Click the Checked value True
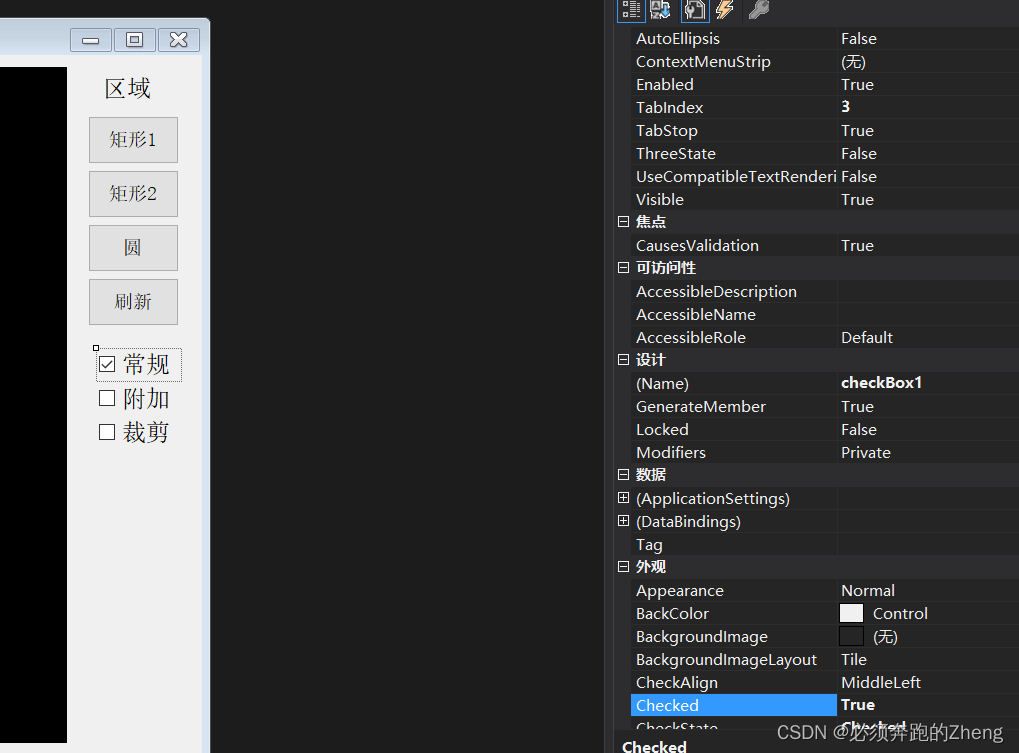 click(x=858, y=705)
